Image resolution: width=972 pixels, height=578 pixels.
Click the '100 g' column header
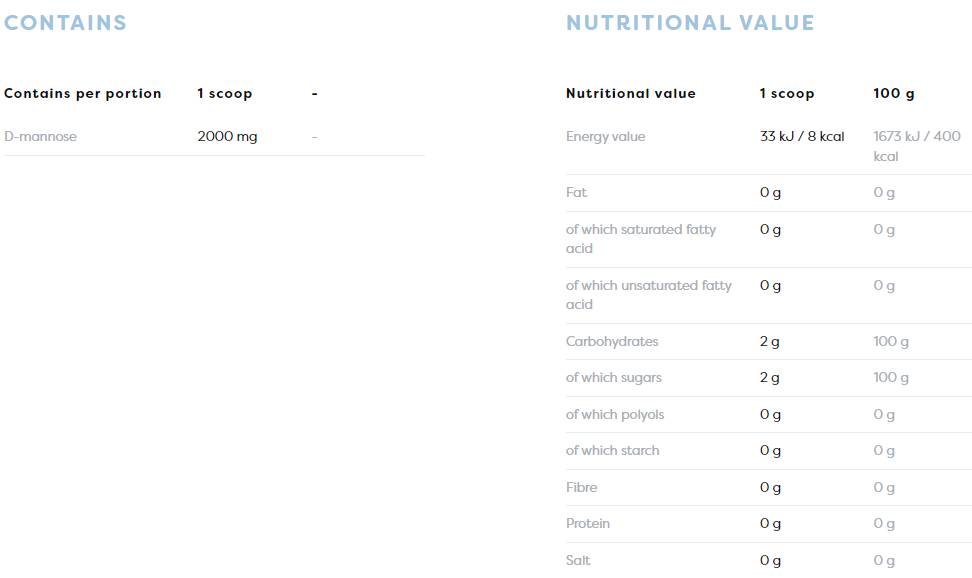click(893, 93)
